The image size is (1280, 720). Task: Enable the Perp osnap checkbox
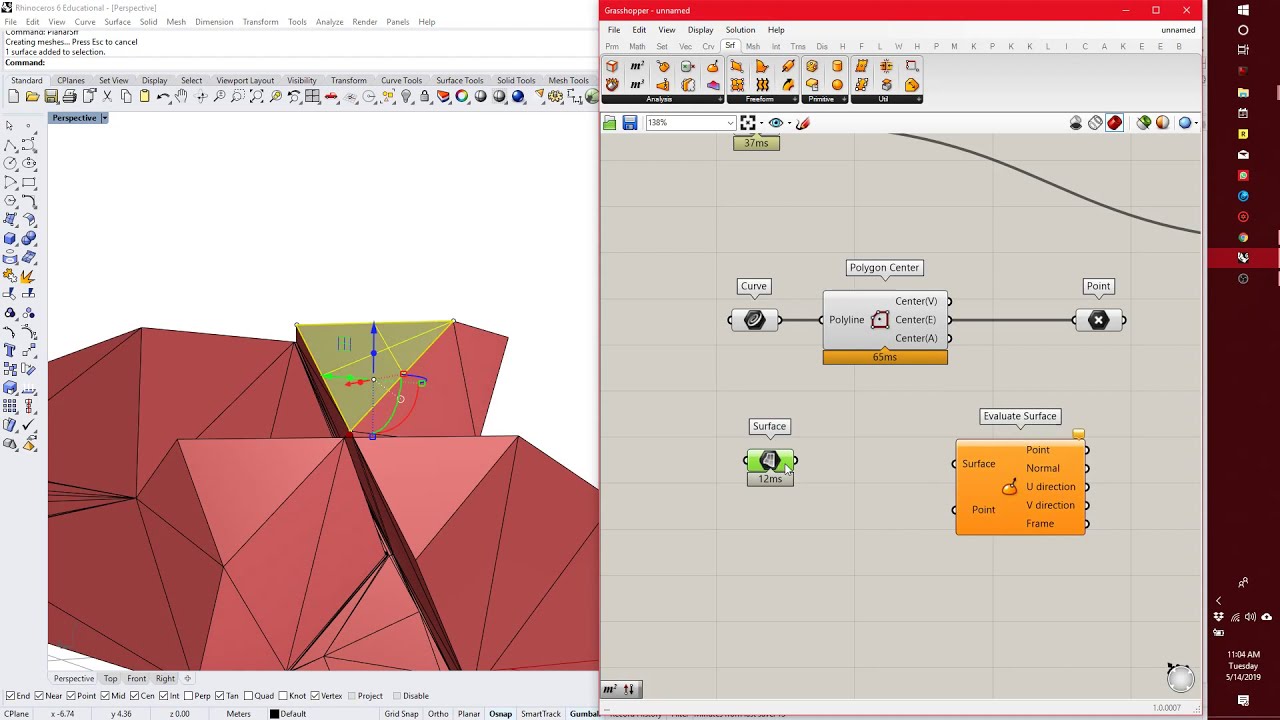188,696
